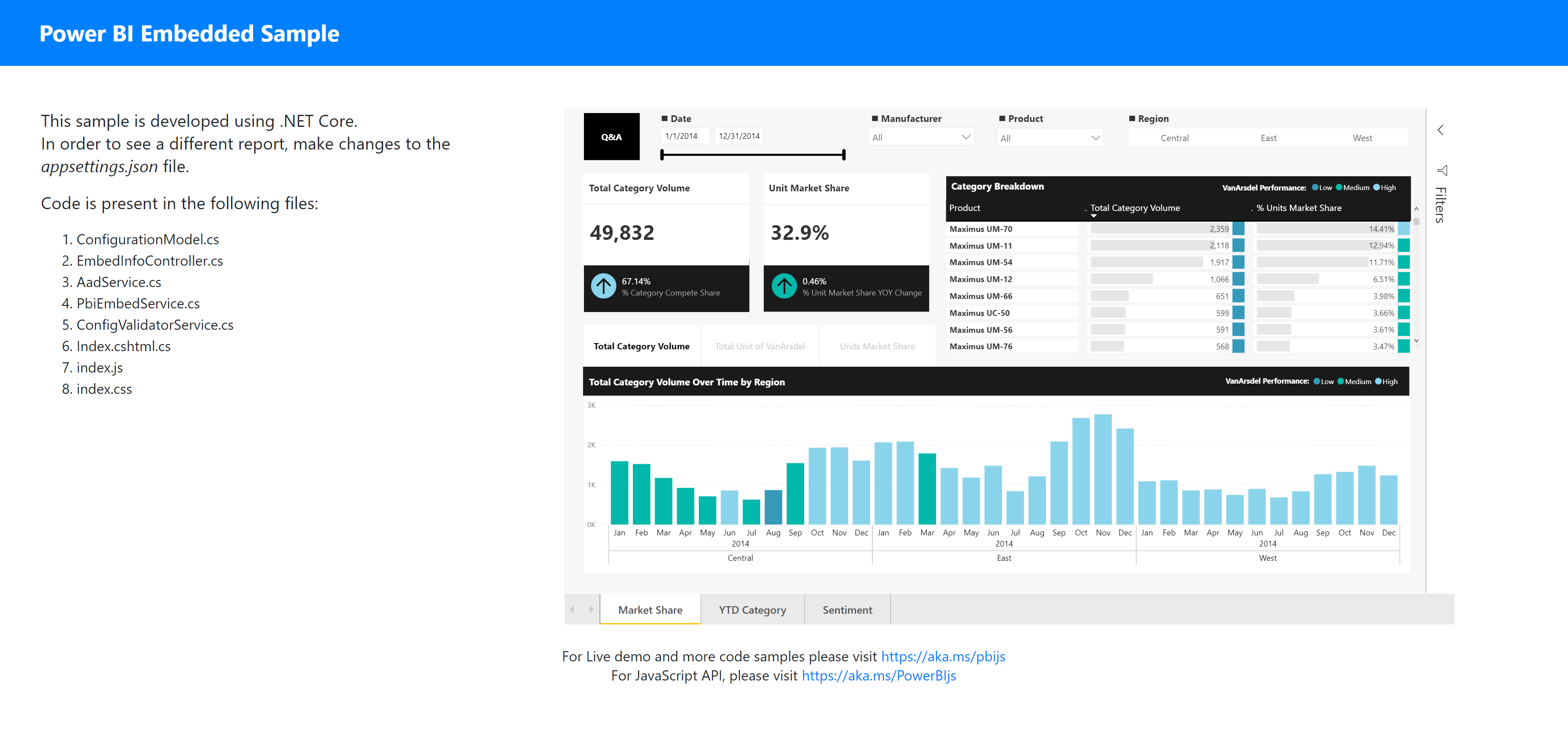This screenshot has height=733, width=1568.
Task: Click the up-arrow indicator on the 0.46% card
Action: click(x=784, y=286)
